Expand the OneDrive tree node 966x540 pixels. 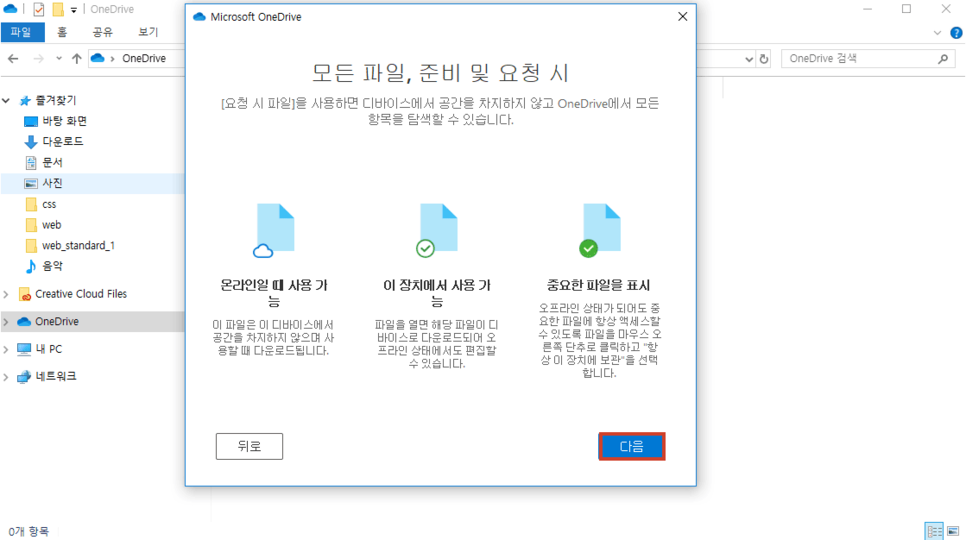(6, 321)
